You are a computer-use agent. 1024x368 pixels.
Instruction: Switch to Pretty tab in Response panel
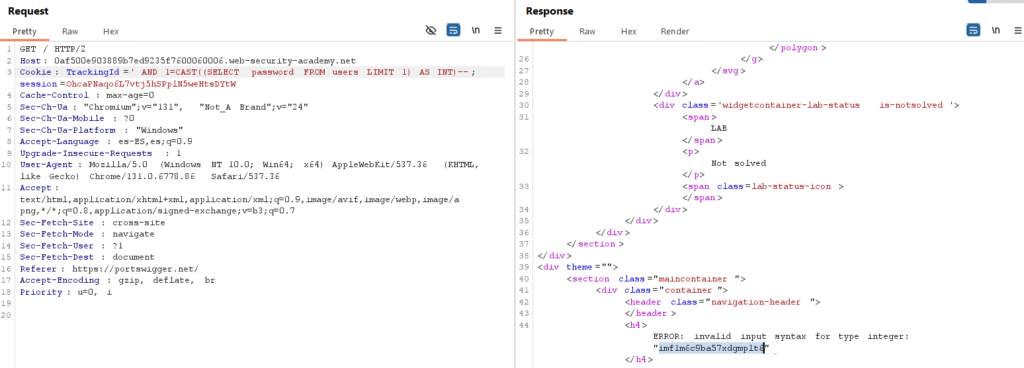[x=541, y=31]
